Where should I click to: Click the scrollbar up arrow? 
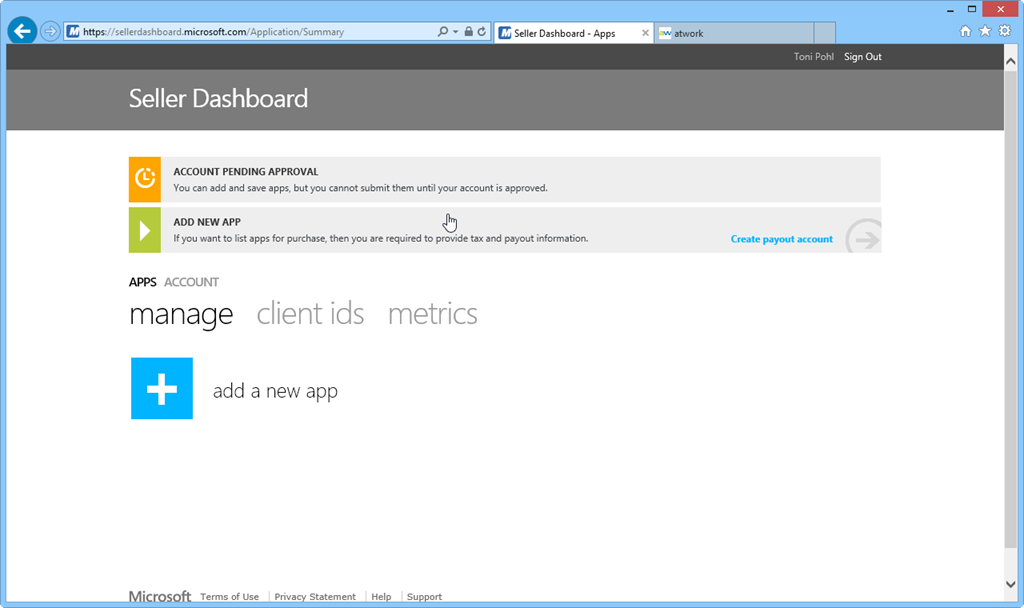[1011, 61]
